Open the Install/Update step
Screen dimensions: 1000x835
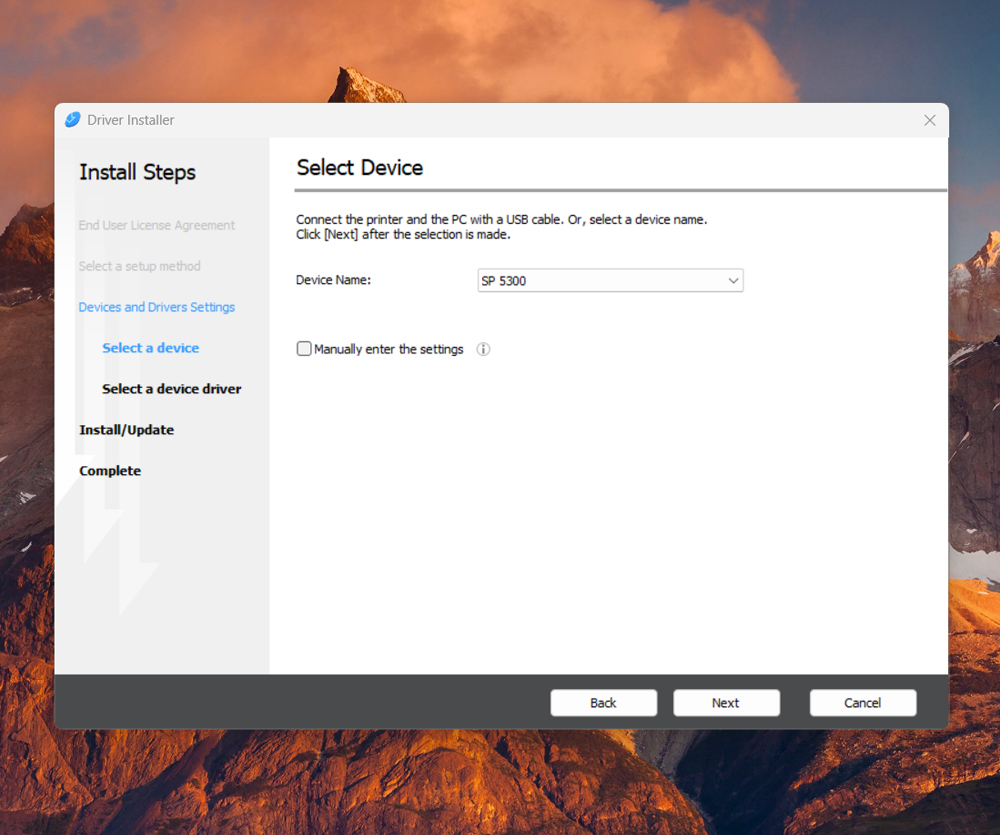pyautogui.click(x=126, y=429)
